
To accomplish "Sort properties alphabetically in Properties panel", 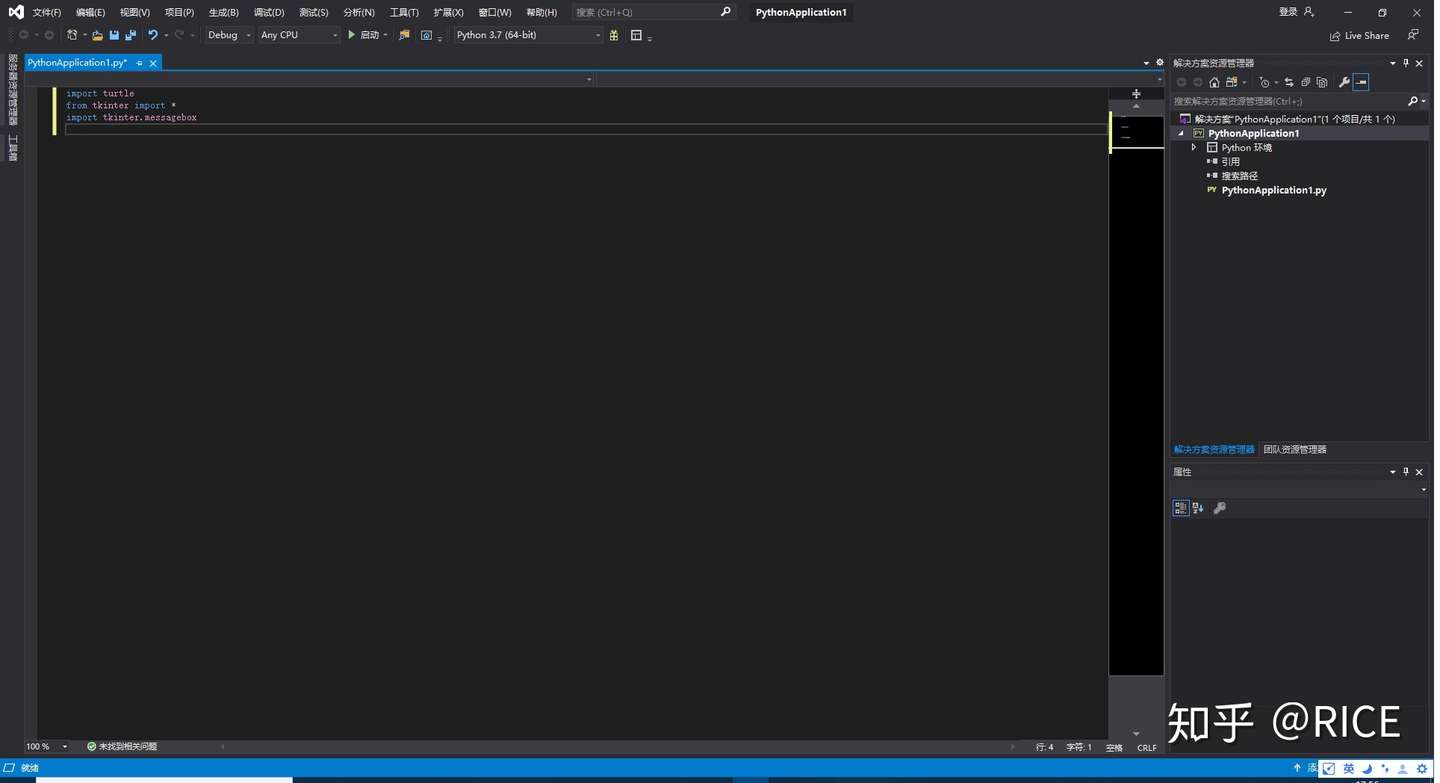I will (x=1198, y=507).
